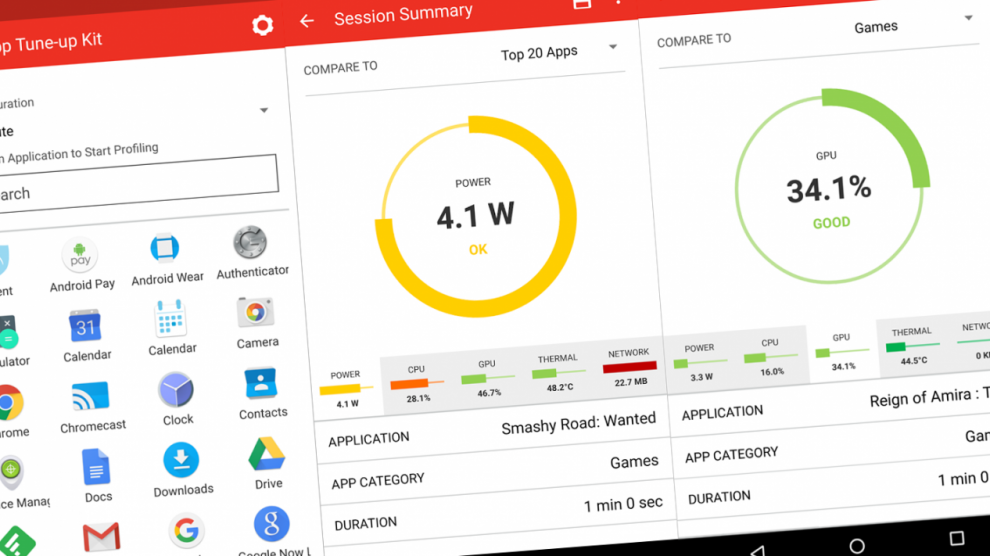Click the green GPU gauge ring
This screenshot has width=990, height=556.
pos(832,186)
